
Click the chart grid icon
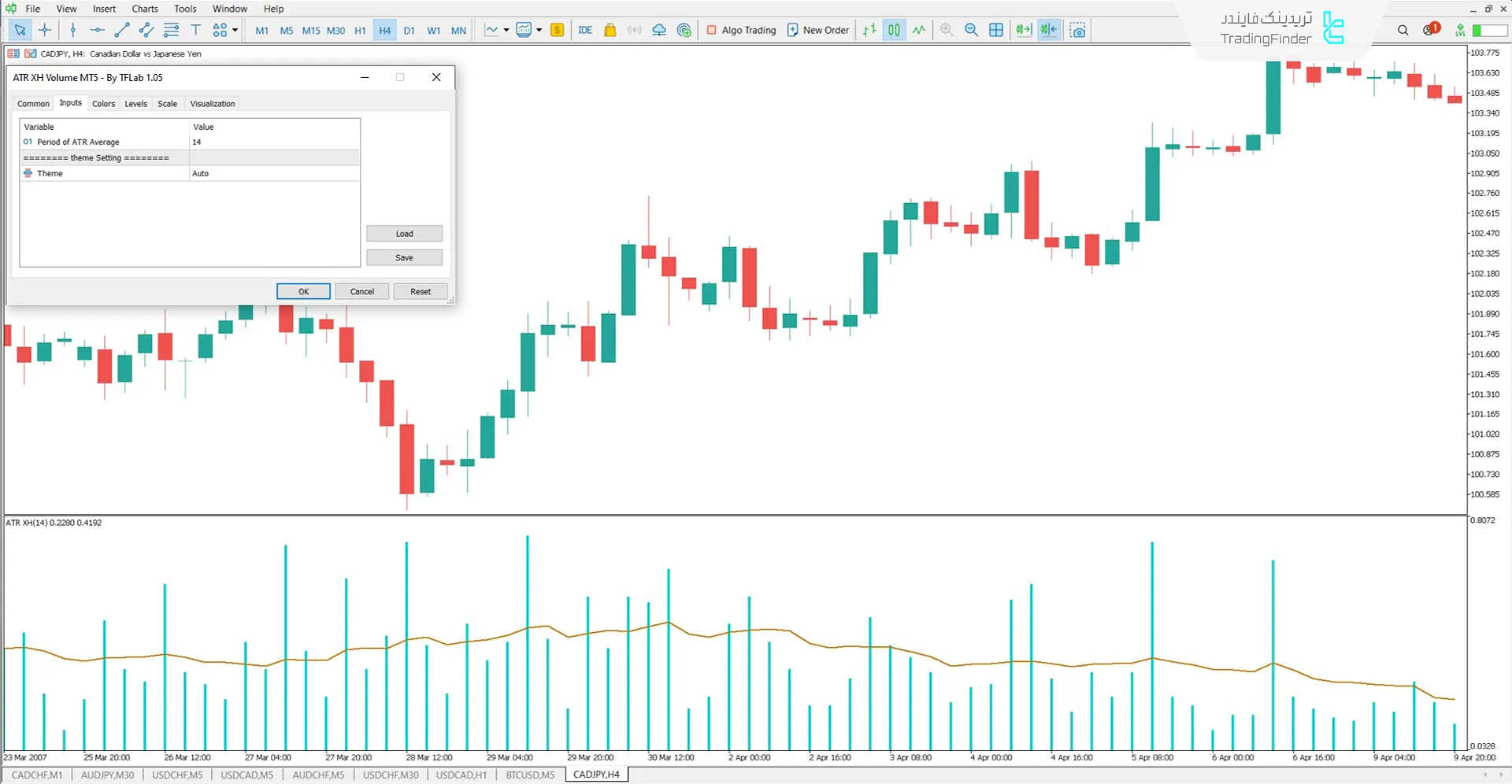[996, 30]
